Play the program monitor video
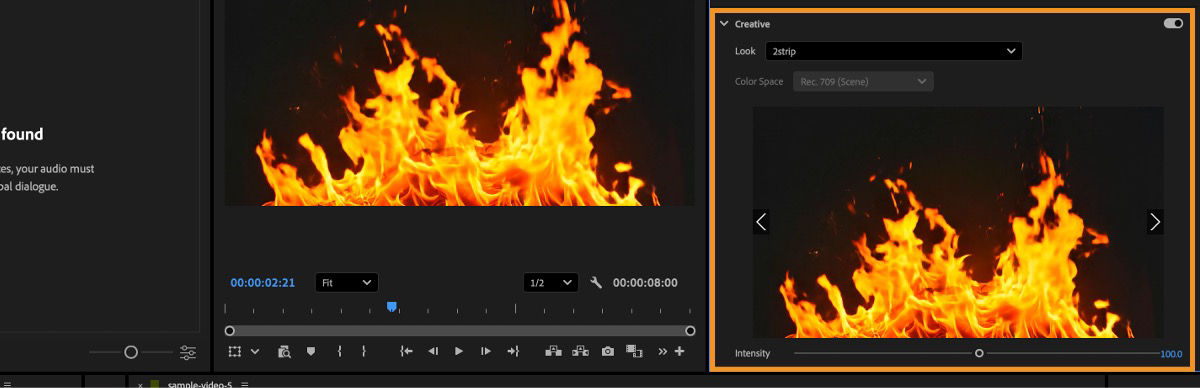The height and width of the screenshot is (388, 1200). coord(459,351)
